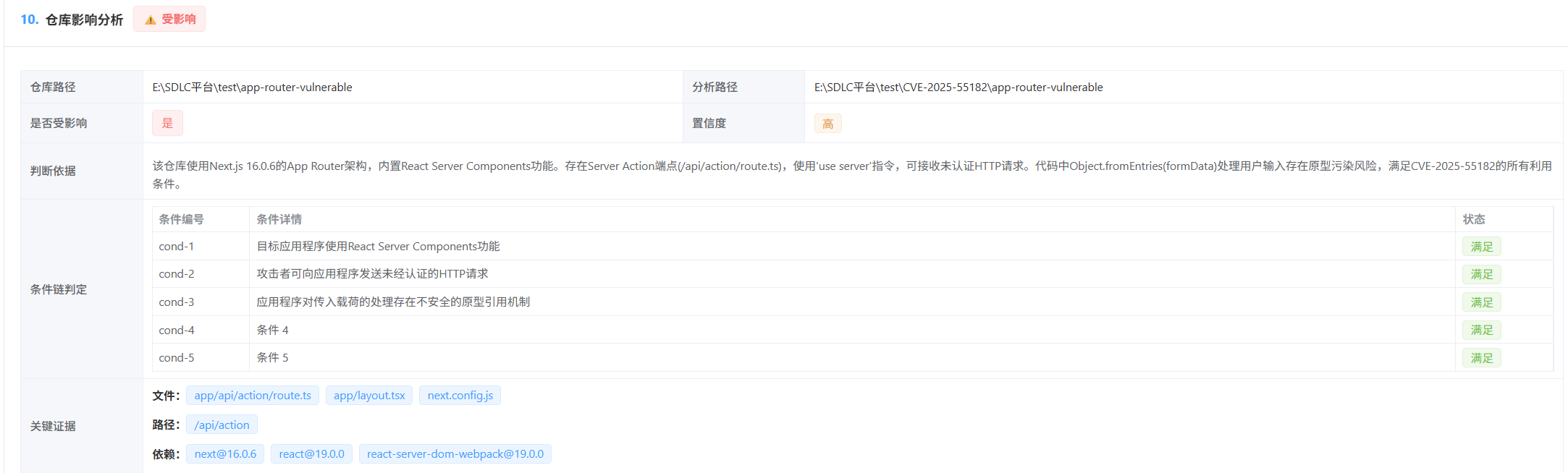
Task: Click the warning icon in 受影响 badge
Action: coord(150,20)
